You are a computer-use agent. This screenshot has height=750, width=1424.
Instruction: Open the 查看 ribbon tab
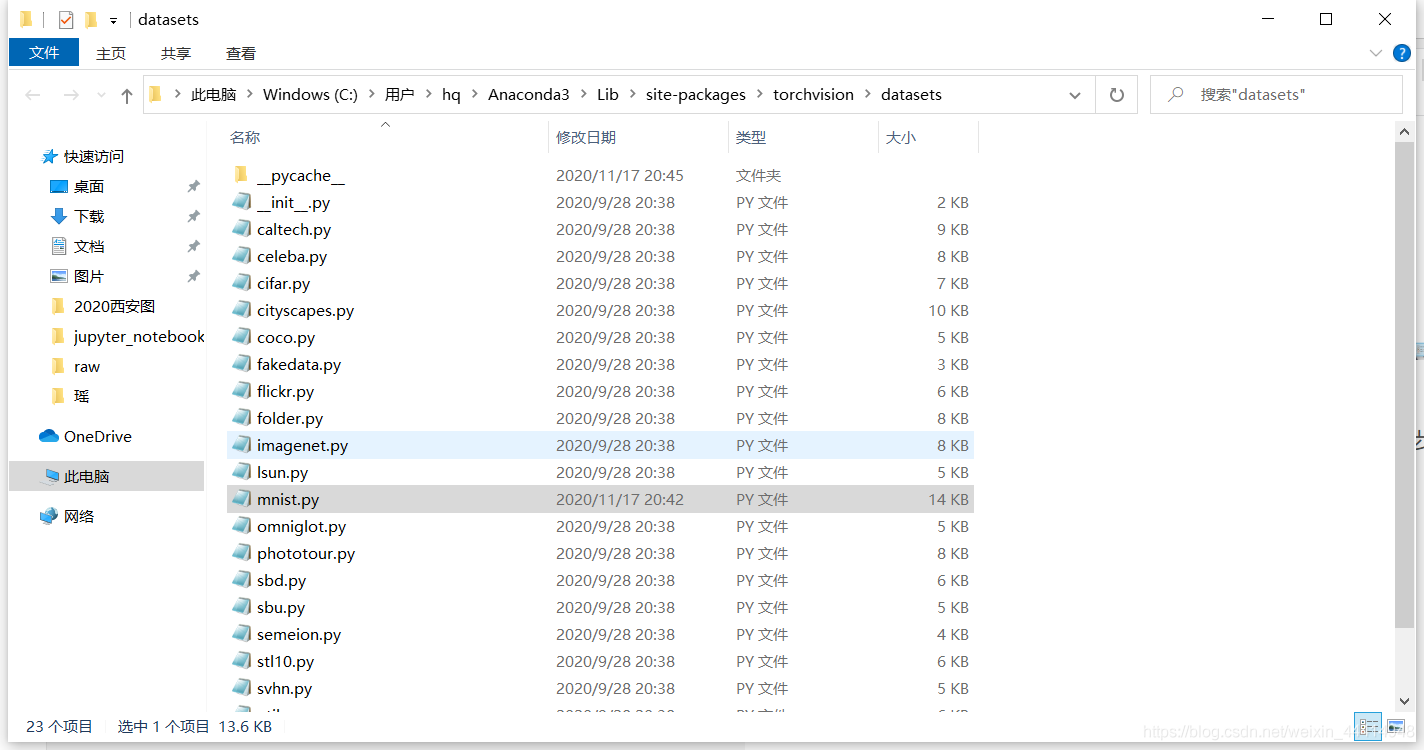(x=241, y=53)
